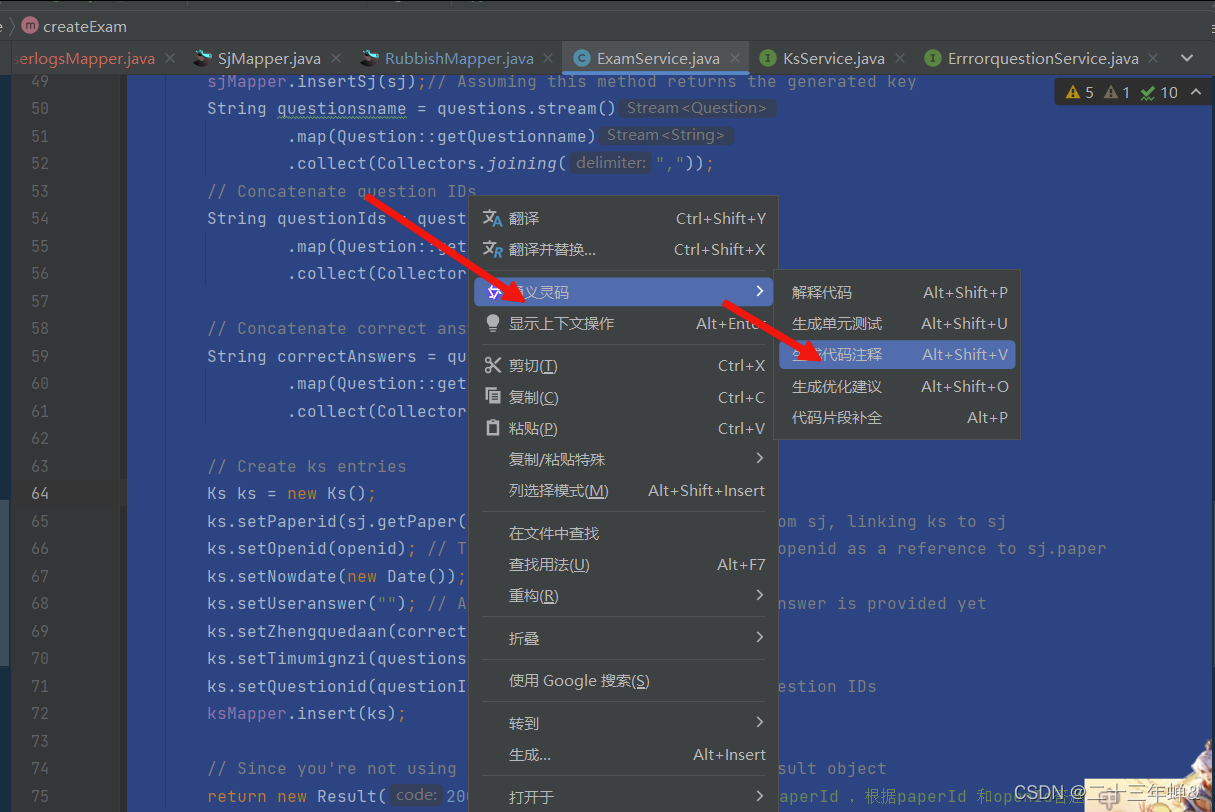1215x812 pixels.
Task: Click line number 49 in the gutter
Action: (x=39, y=81)
